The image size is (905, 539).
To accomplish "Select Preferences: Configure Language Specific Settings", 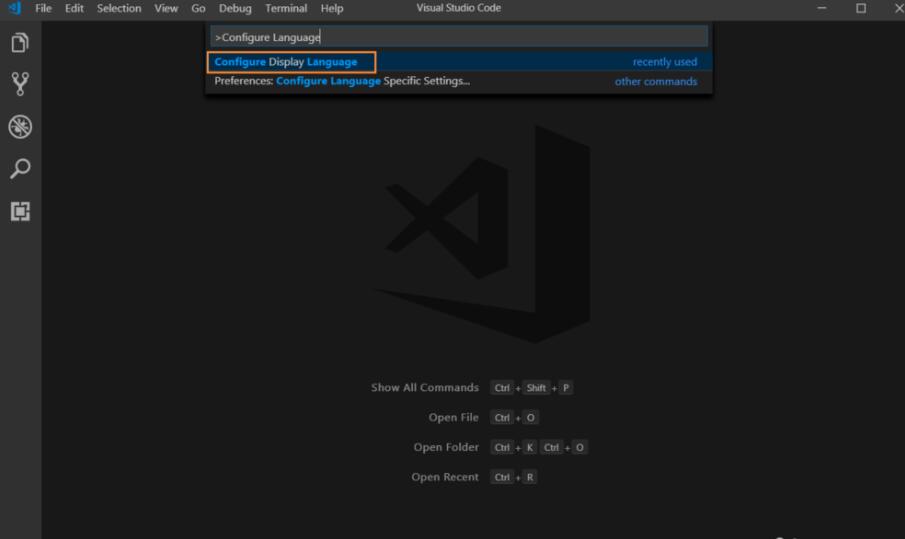I will click(x=342, y=81).
